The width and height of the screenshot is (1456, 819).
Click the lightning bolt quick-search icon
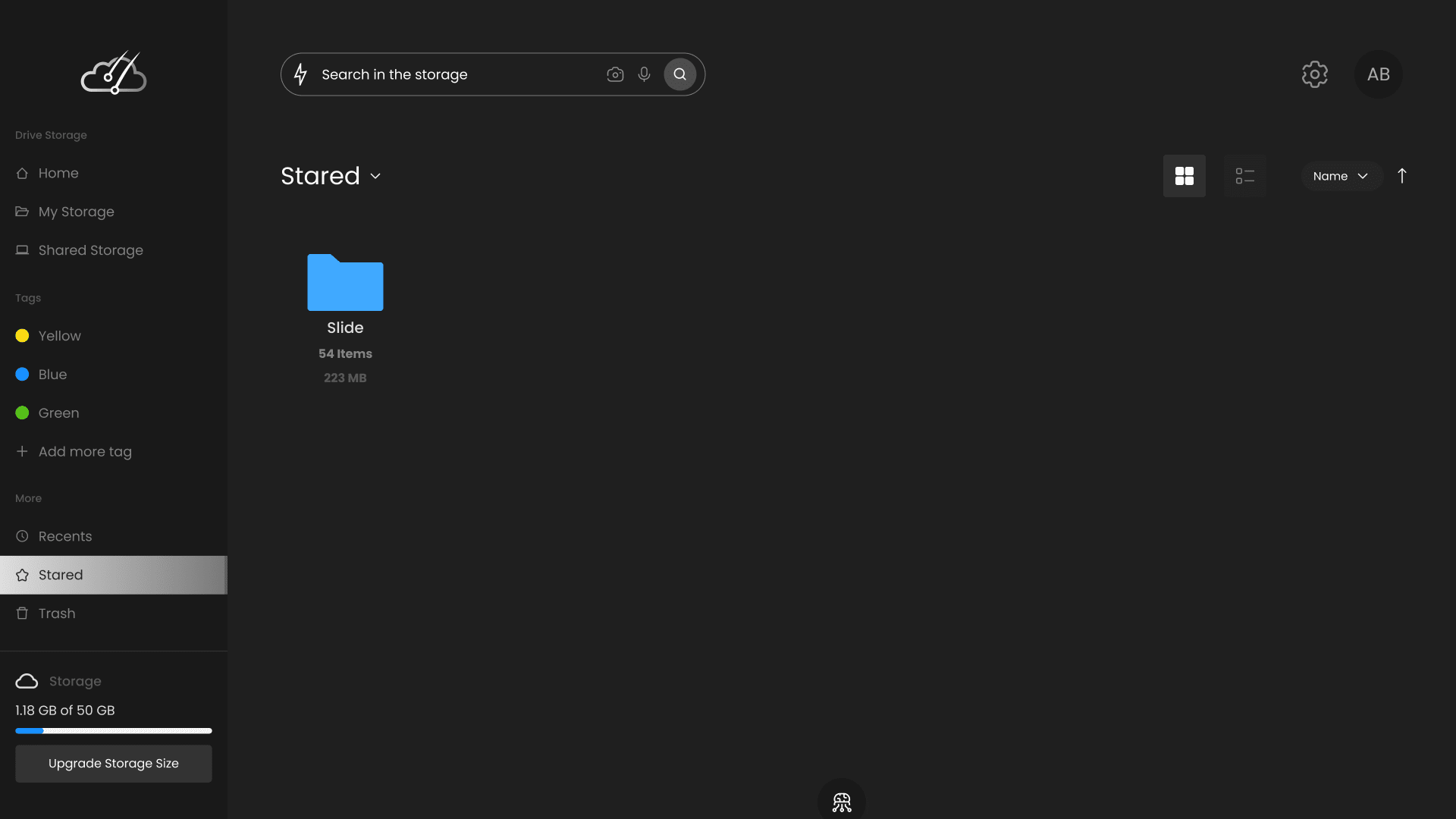tap(300, 74)
